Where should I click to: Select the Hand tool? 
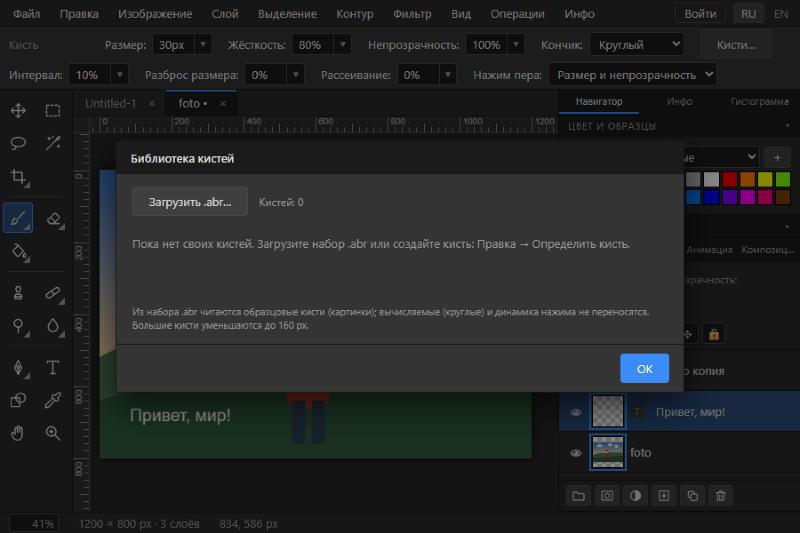pyautogui.click(x=18, y=434)
